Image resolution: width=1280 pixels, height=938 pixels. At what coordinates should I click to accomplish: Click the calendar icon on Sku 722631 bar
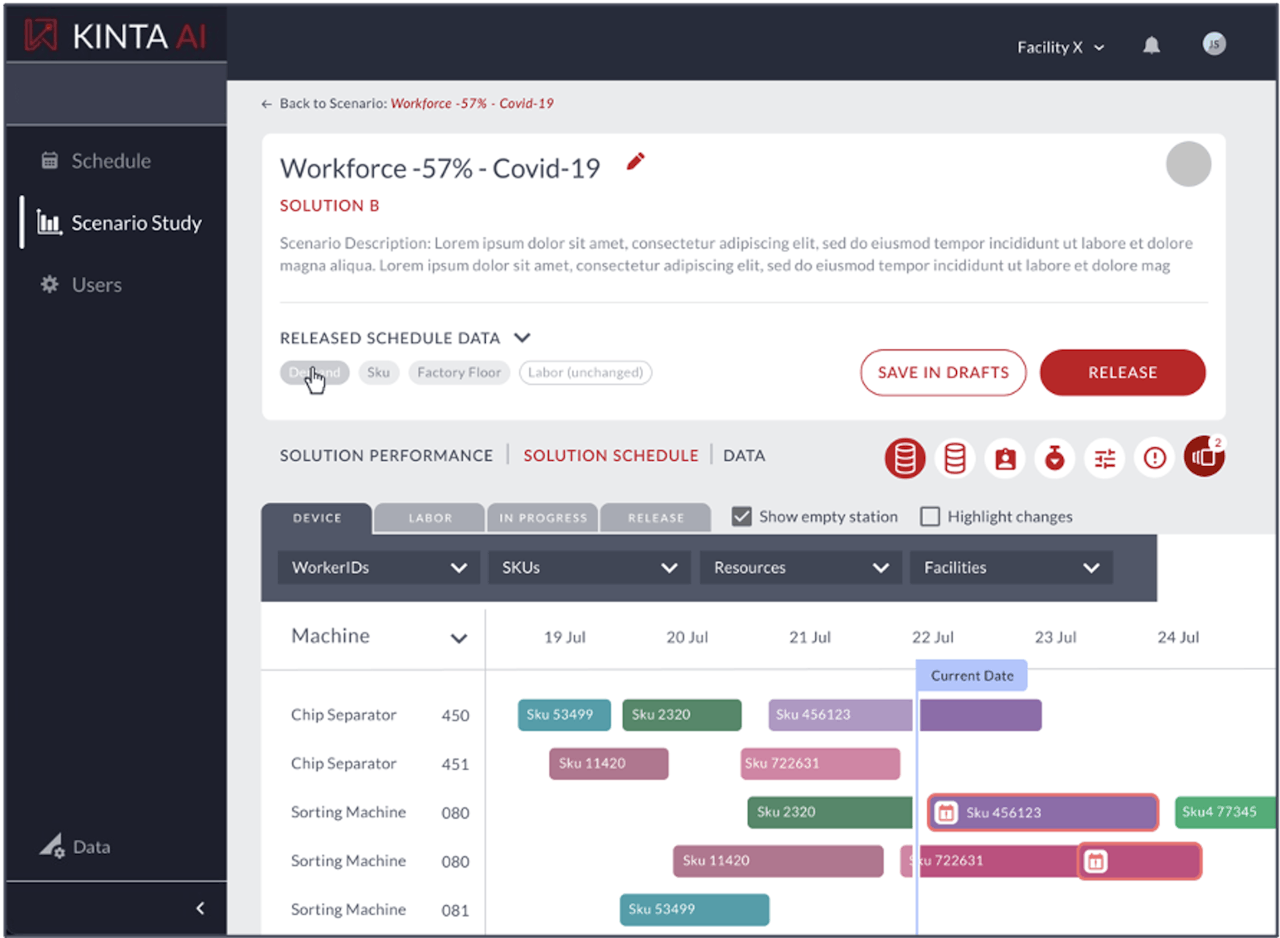(x=1096, y=861)
